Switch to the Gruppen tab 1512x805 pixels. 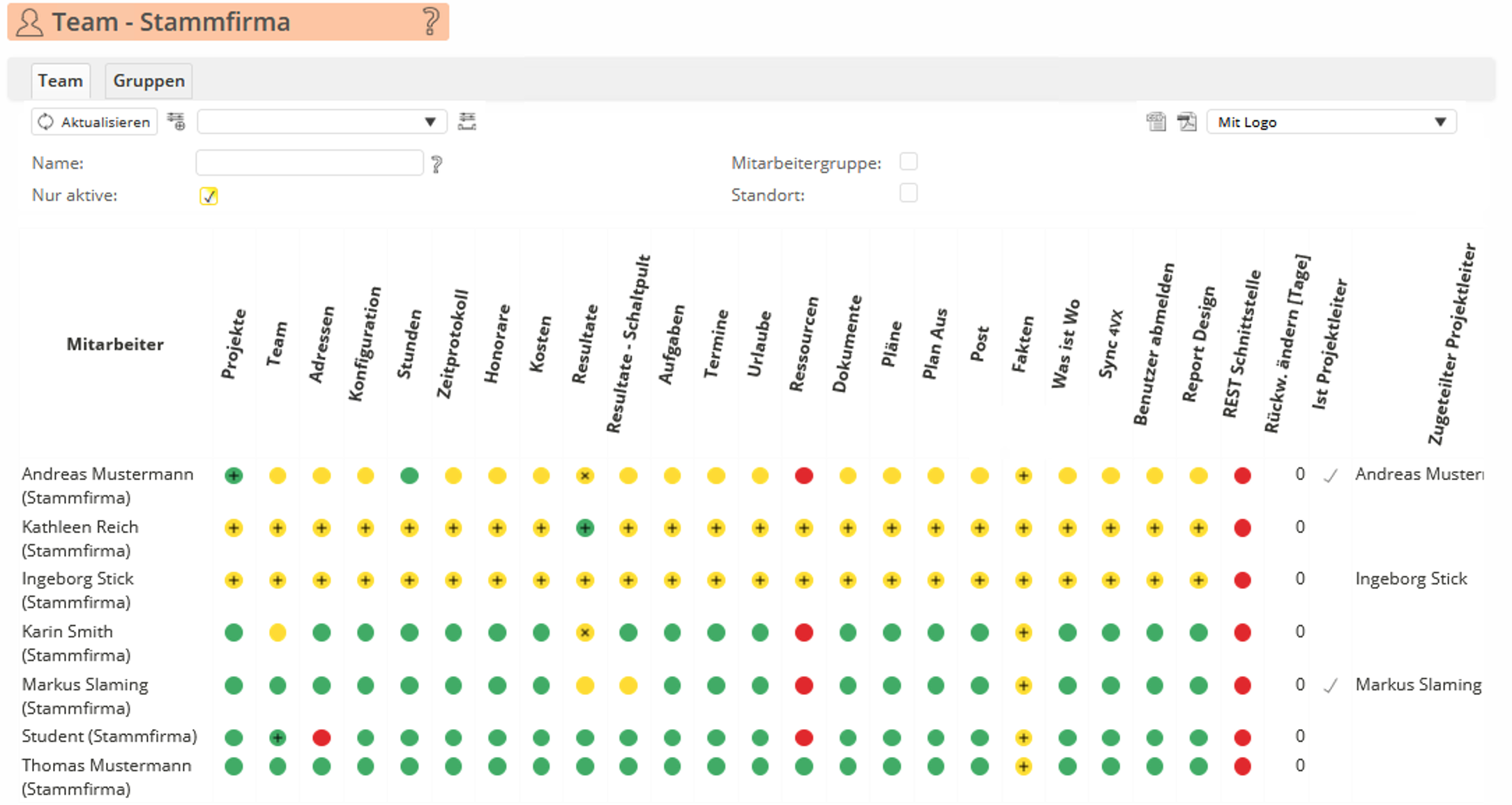[x=149, y=81]
